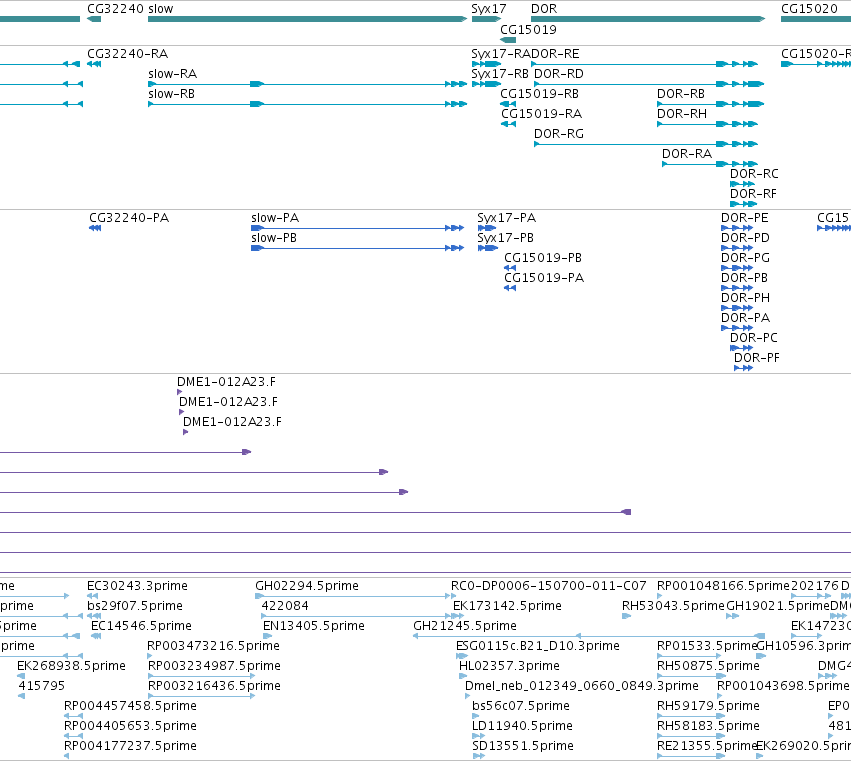Click protein CG15019-PA
The height and width of the screenshot is (761, 851).
click(x=510, y=288)
